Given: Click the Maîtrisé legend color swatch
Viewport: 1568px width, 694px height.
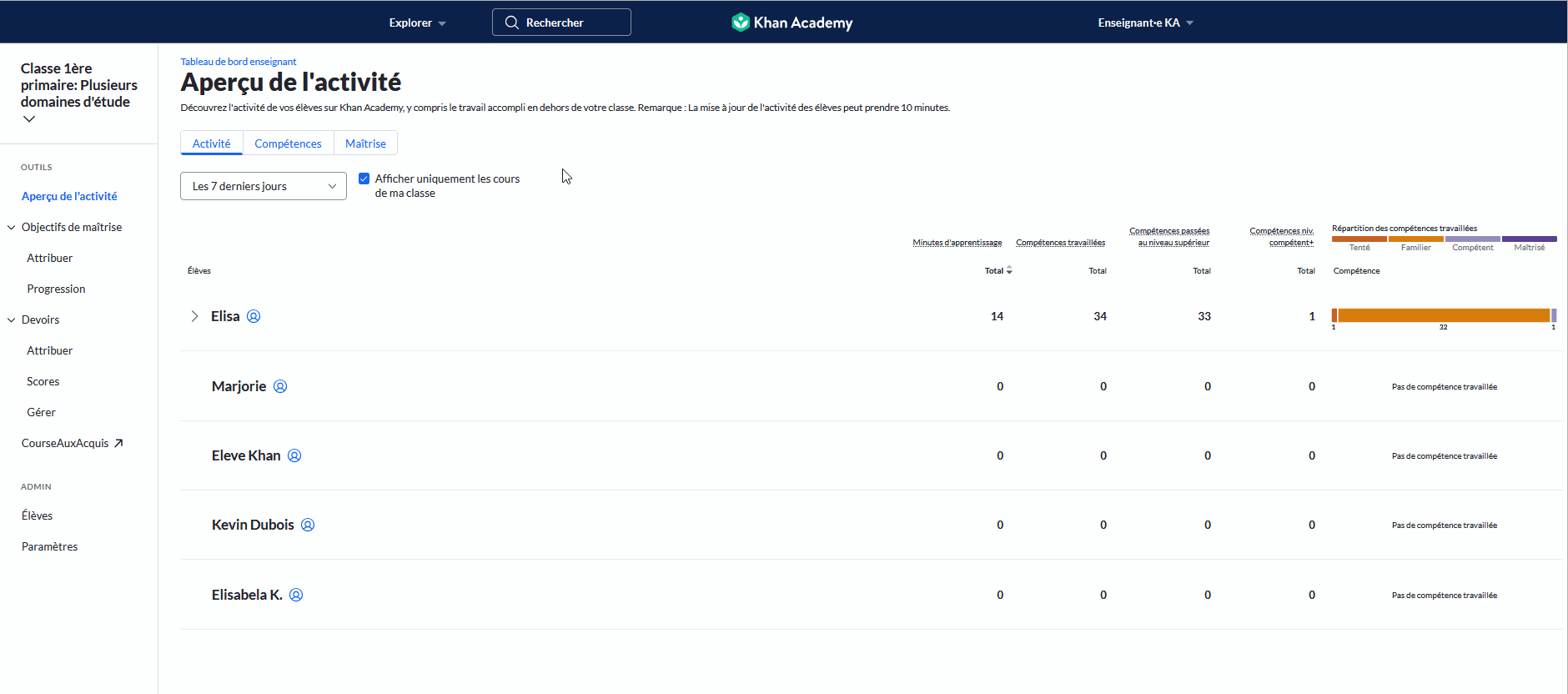Looking at the screenshot, I should point(1530,239).
